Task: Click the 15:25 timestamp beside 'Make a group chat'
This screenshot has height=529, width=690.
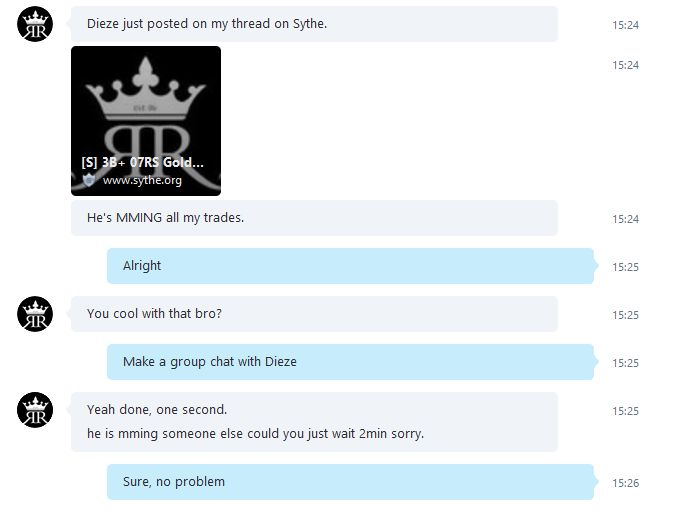Action: coord(625,363)
